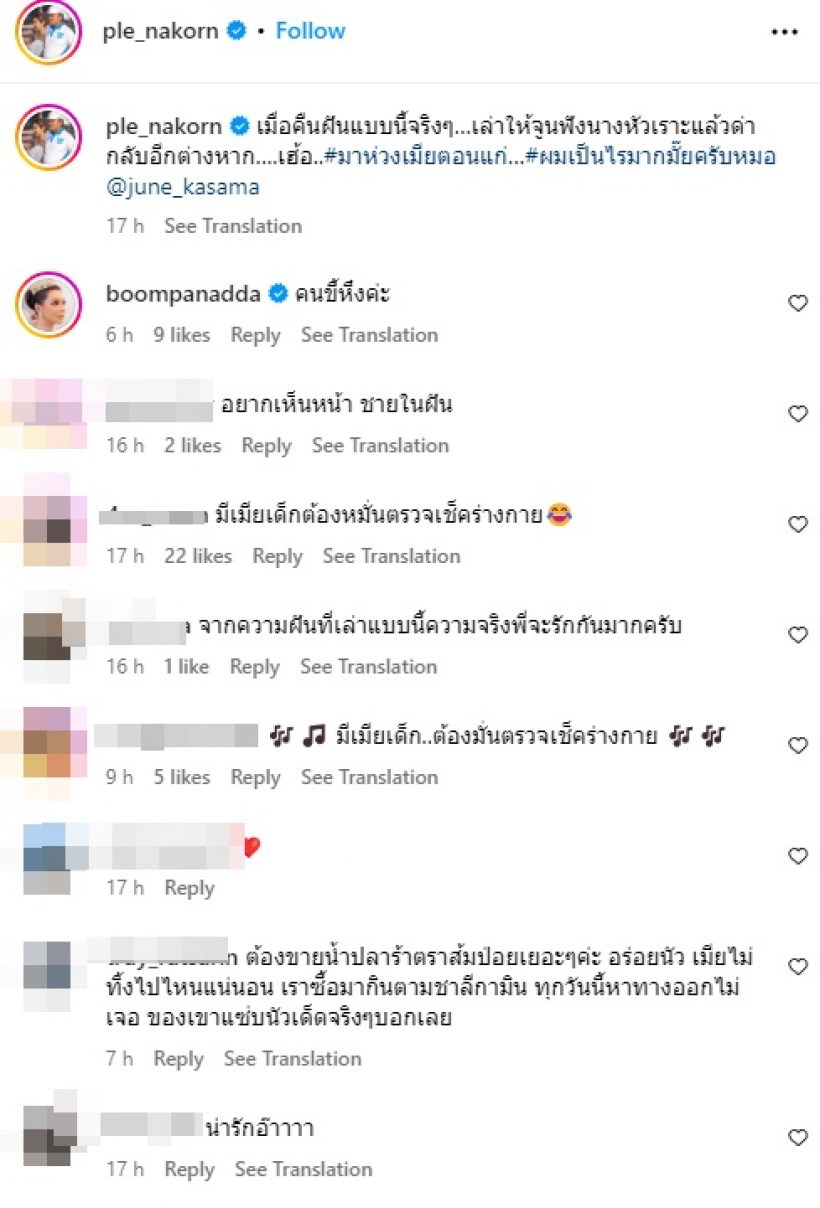See Translation of the 7 h comment

pyautogui.click(x=293, y=1058)
